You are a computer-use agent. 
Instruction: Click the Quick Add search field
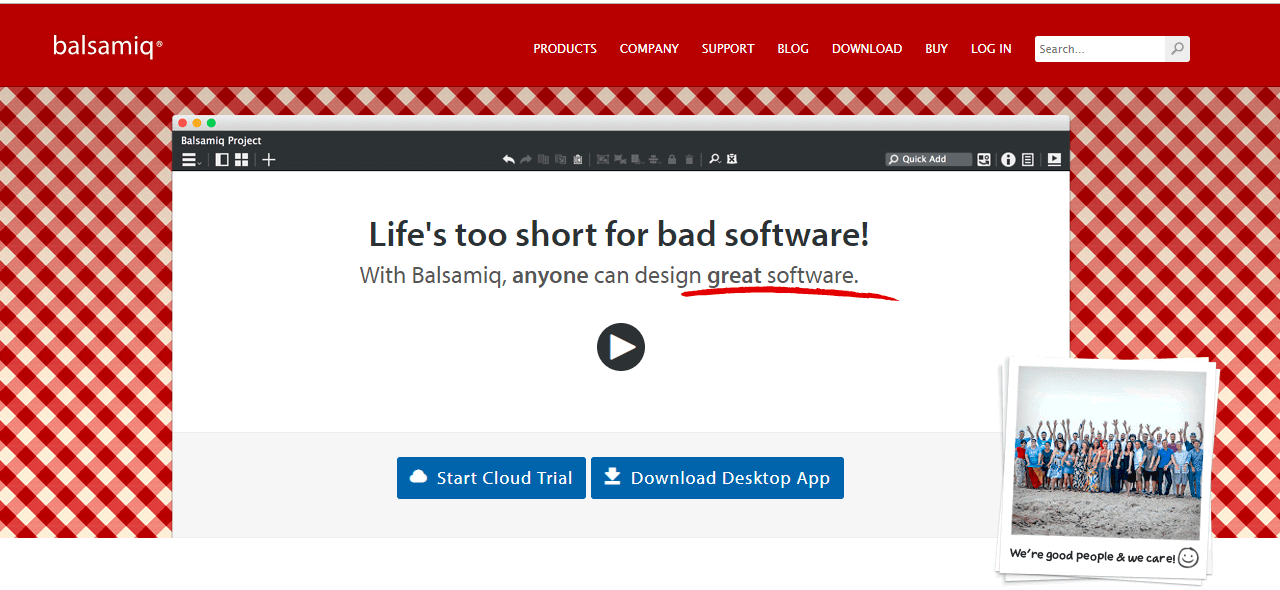point(929,159)
